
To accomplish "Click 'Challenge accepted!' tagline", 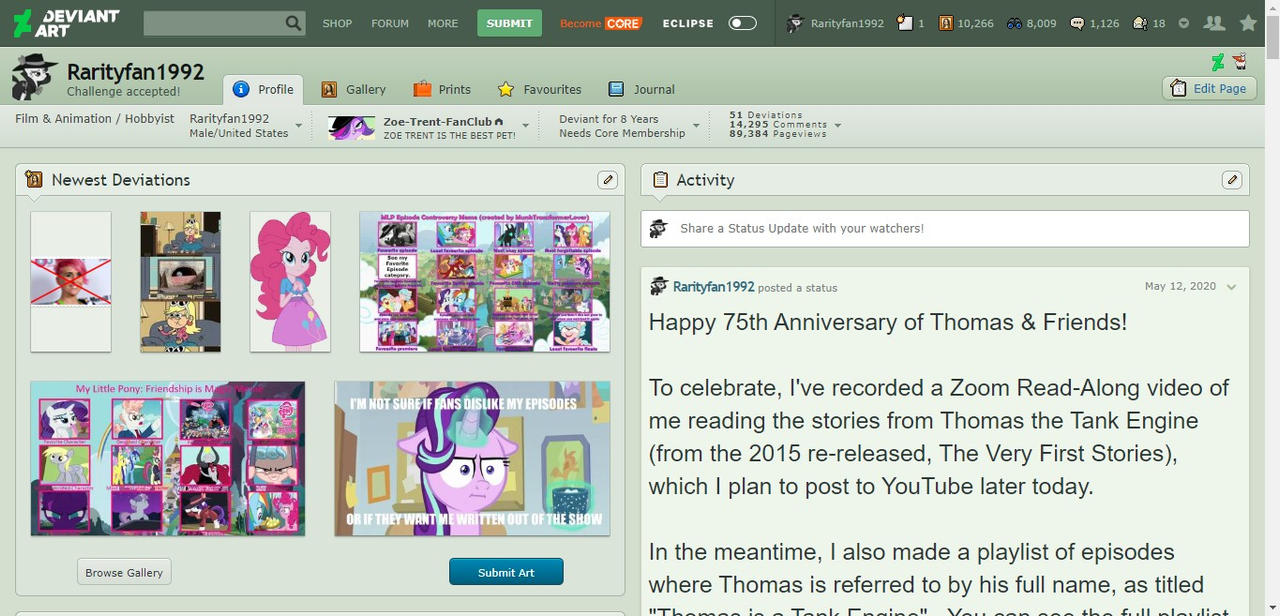I will pos(123,91).
